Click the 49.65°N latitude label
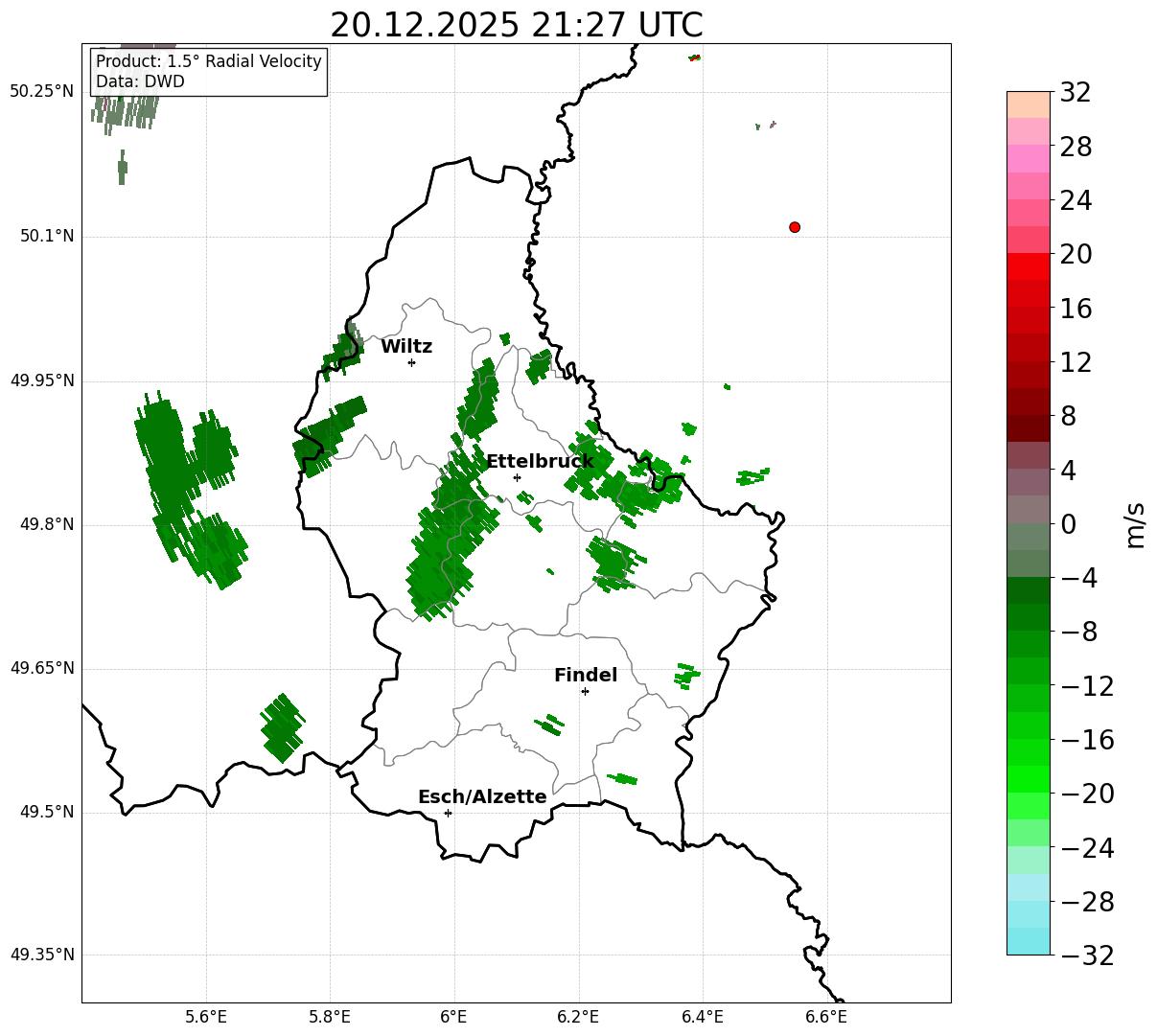Image resolution: width=1157 pixels, height=1036 pixels. click(42, 669)
